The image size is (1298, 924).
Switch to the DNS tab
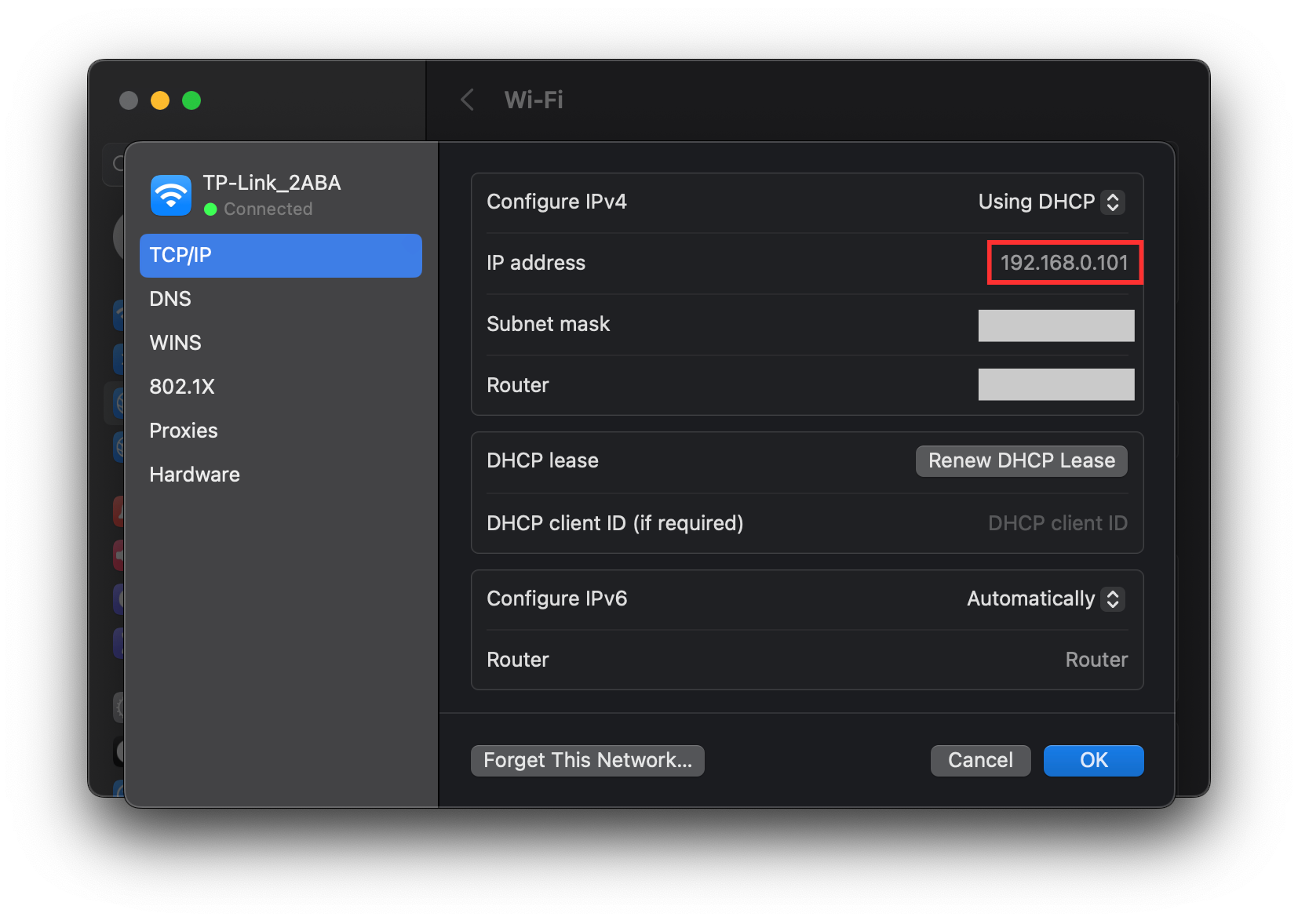[x=171, y=299]
